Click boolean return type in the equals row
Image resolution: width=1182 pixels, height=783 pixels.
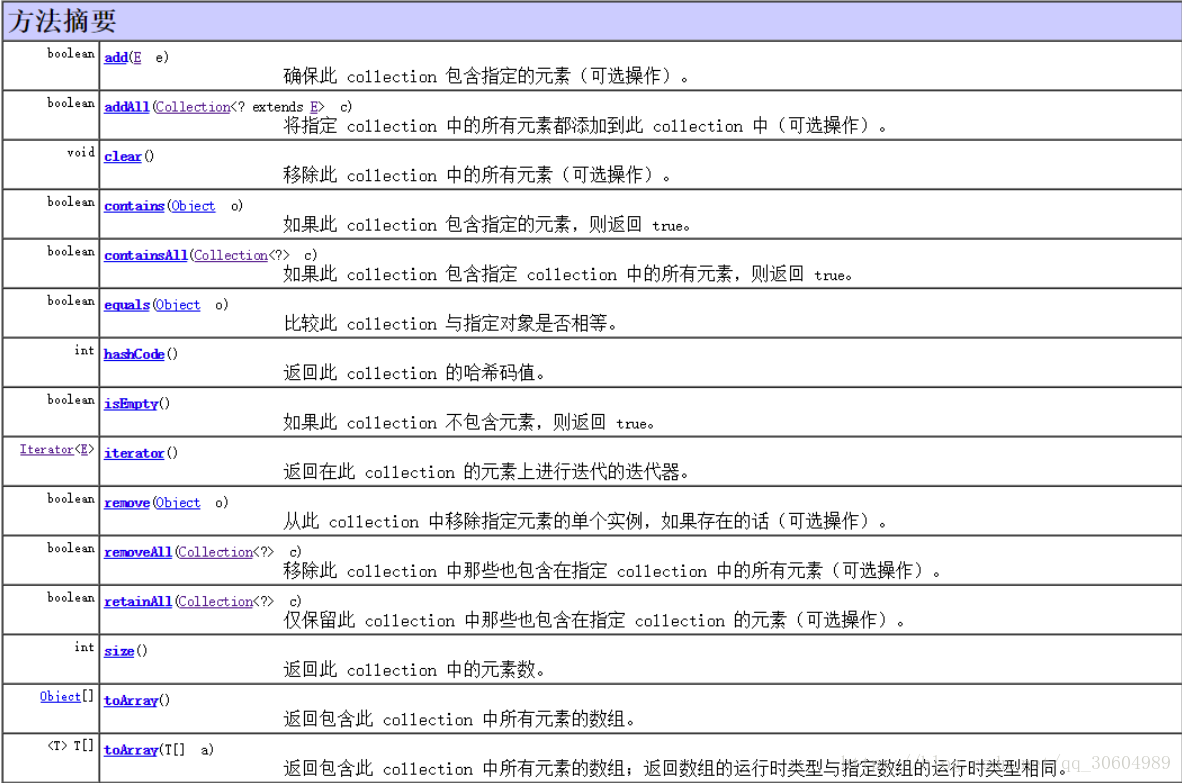[71, 301]
